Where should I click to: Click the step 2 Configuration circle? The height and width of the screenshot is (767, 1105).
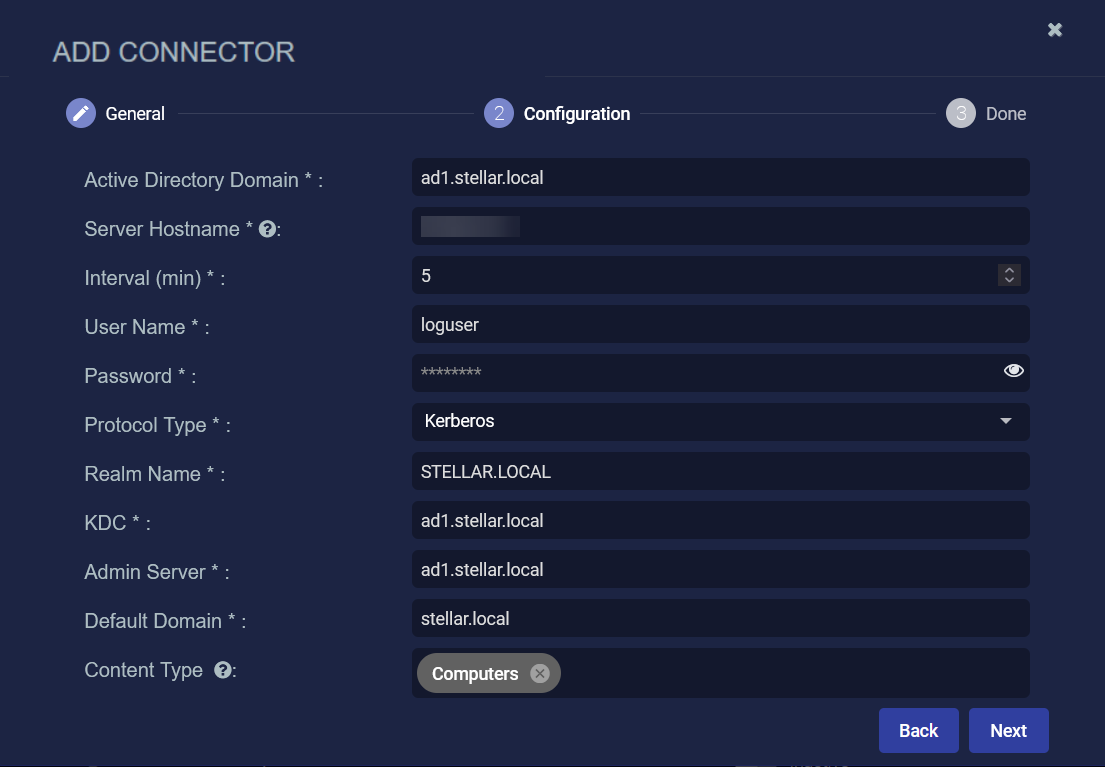[x=499, y=113]
